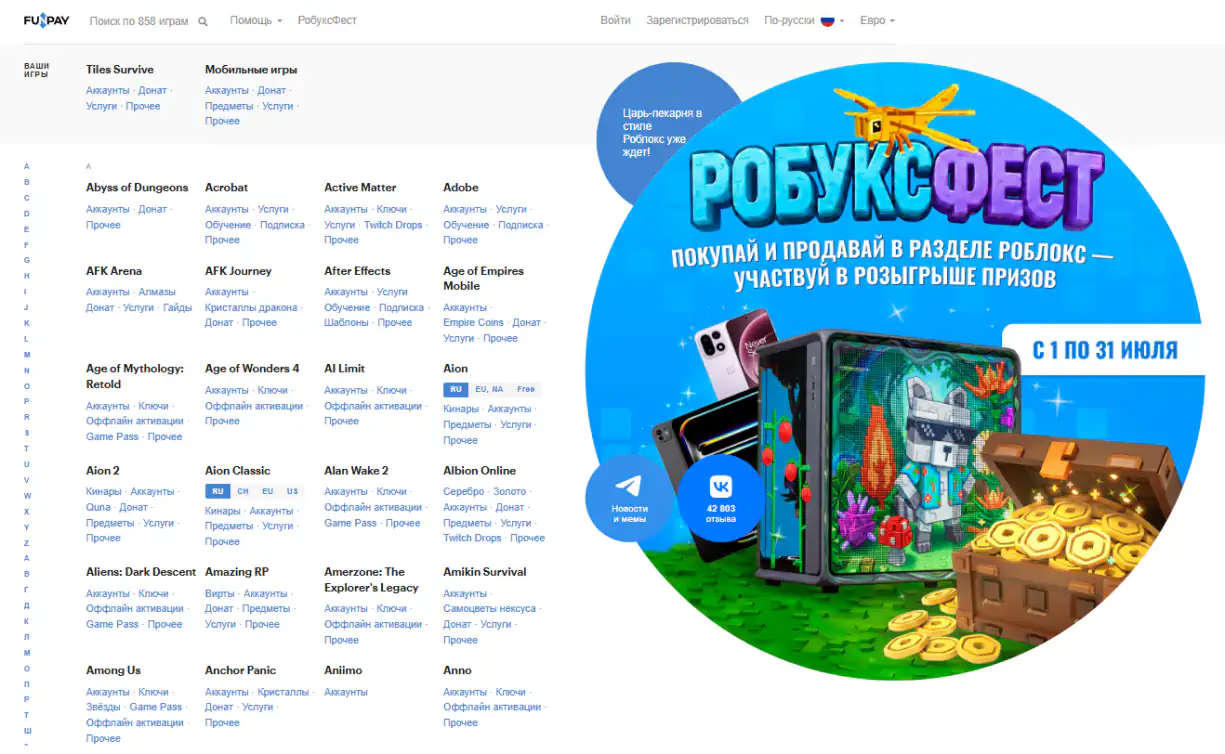Open Золото under Albion Online
Screen dimensions: 1225x754
point(509,492)
